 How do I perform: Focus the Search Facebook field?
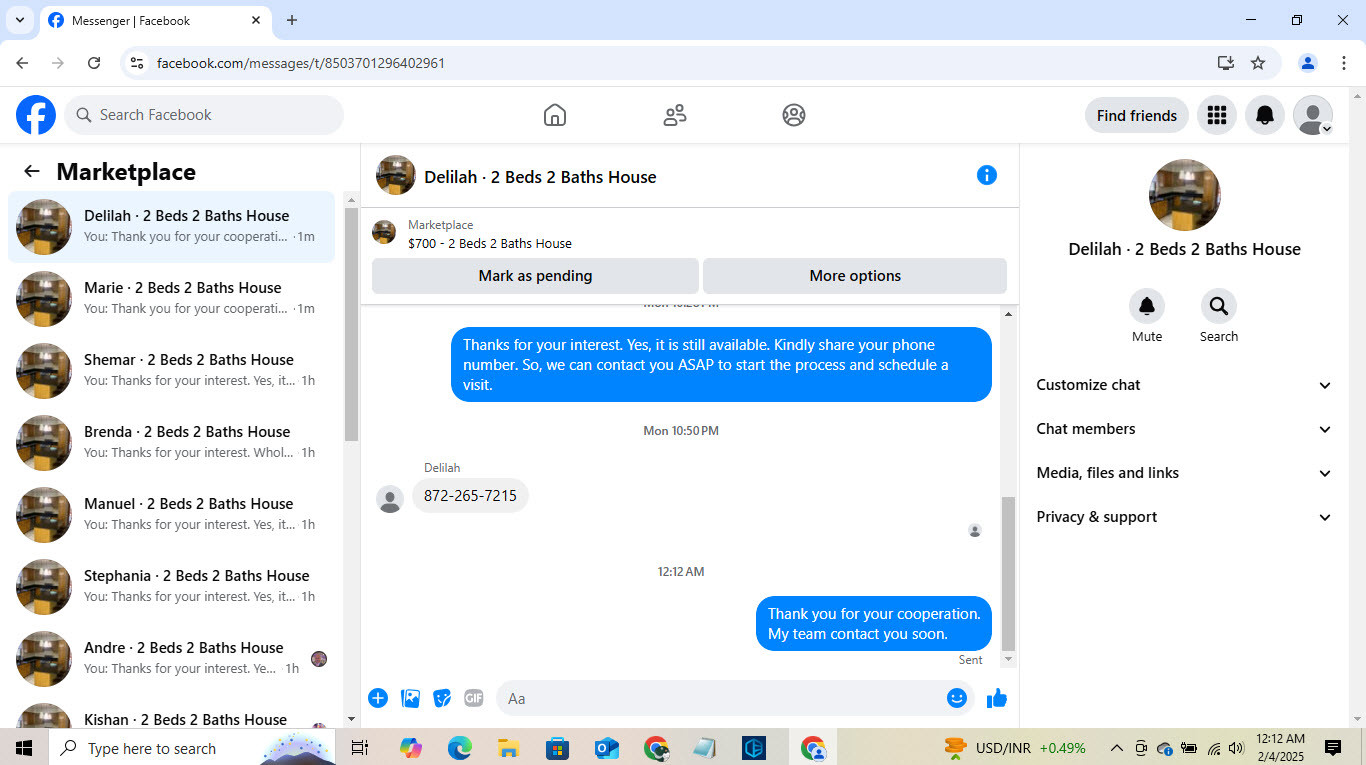pyautogui.click(x=204, y=115)
